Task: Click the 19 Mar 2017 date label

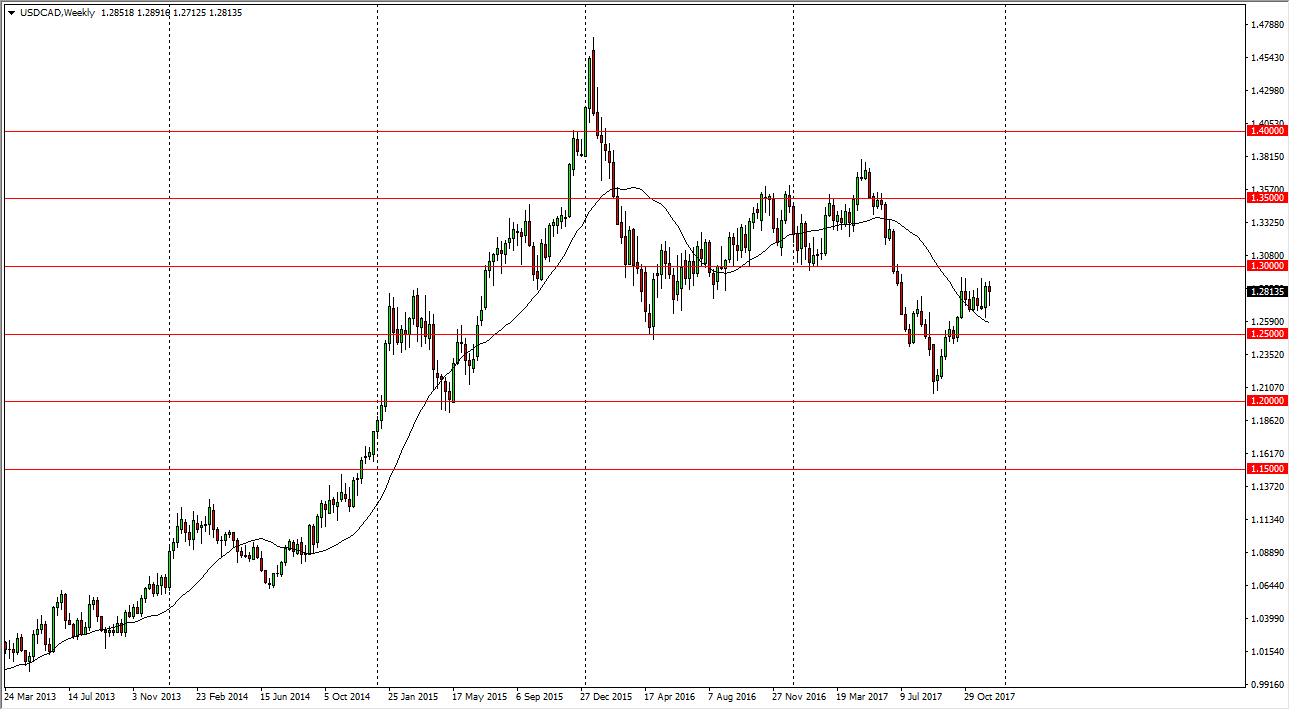Action: point(862,696)
